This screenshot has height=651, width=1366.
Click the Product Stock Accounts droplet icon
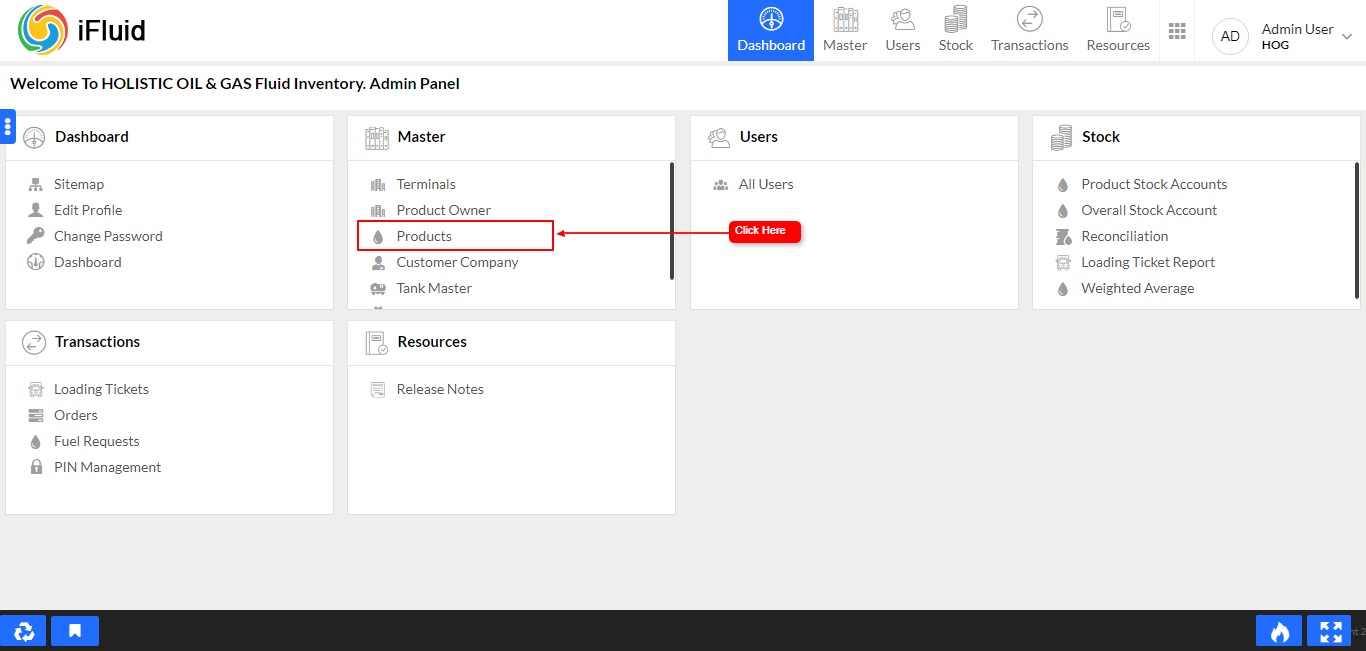click(x=1063, y=185)
